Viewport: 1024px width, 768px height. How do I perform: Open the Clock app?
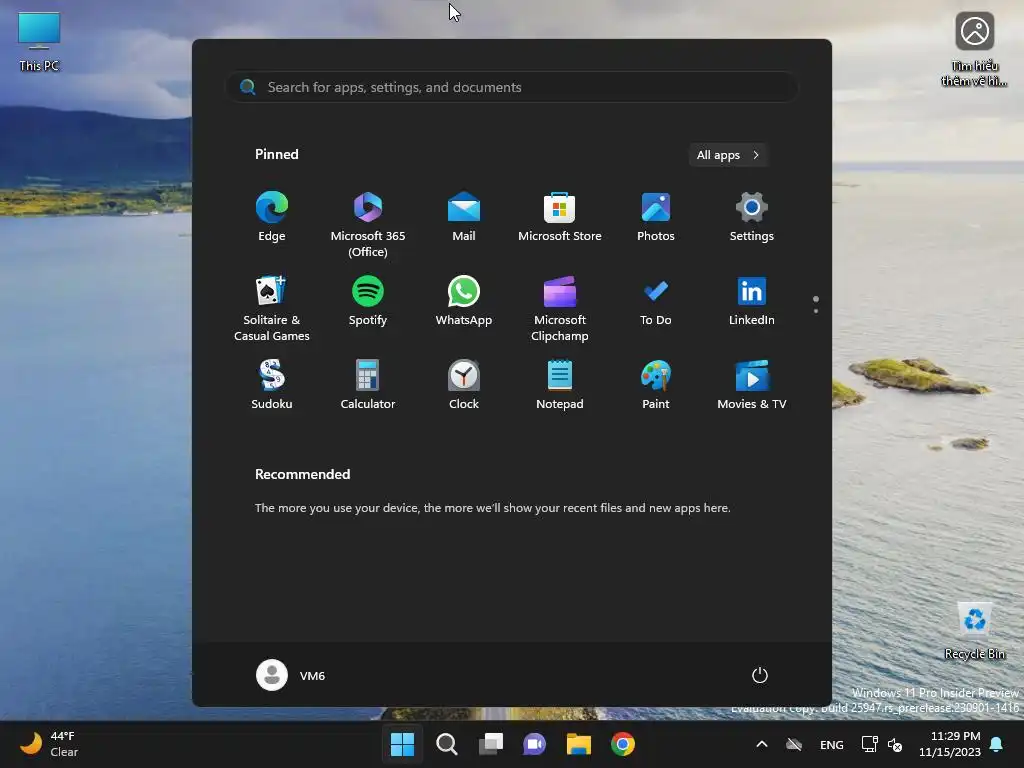point(464,385)
